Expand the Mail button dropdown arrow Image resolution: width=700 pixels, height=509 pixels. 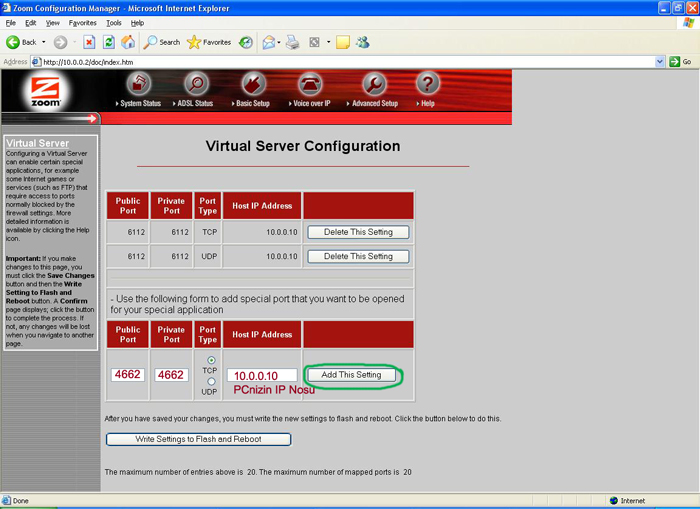tap(279, 42)
